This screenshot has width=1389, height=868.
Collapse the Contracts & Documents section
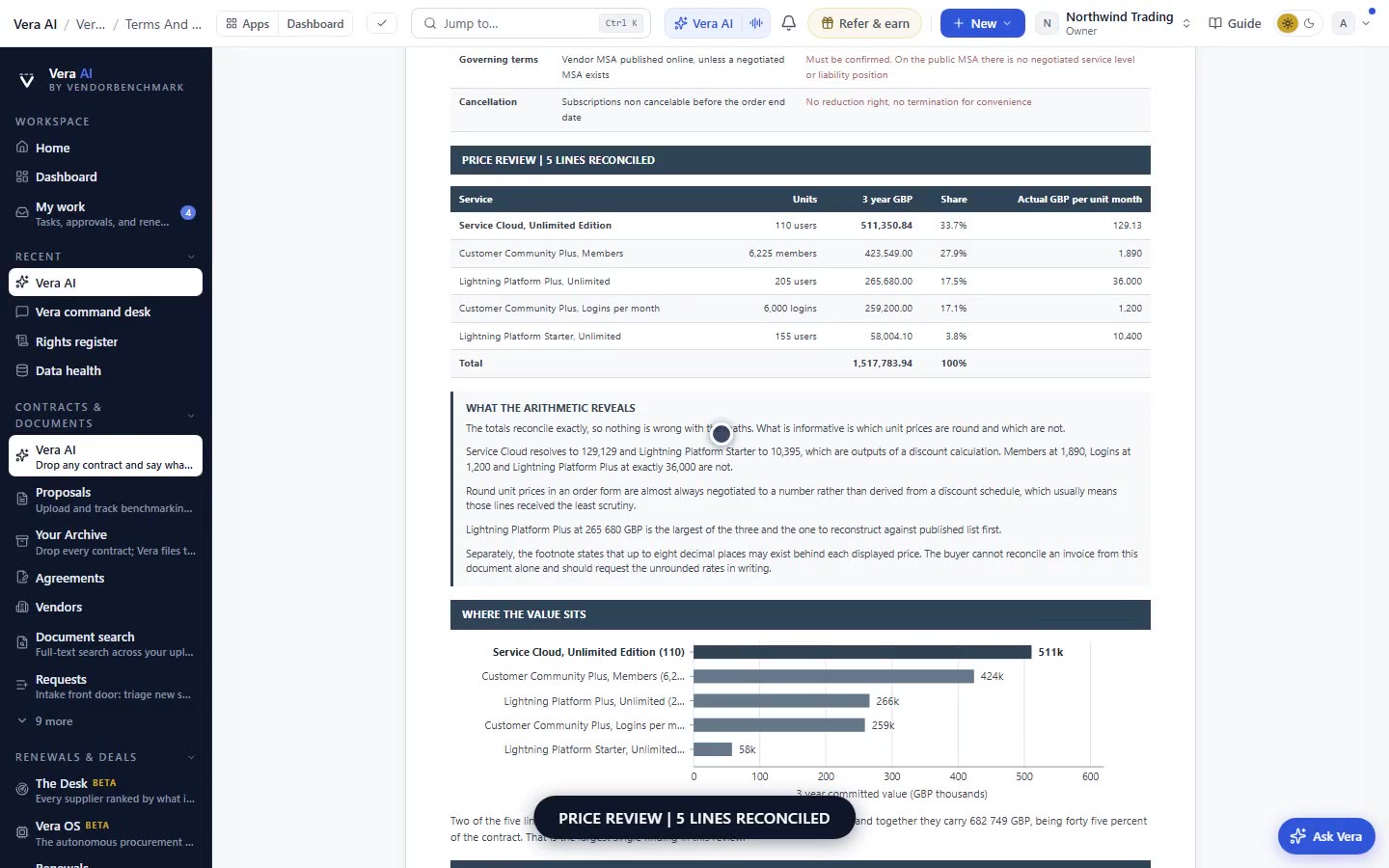191,416
